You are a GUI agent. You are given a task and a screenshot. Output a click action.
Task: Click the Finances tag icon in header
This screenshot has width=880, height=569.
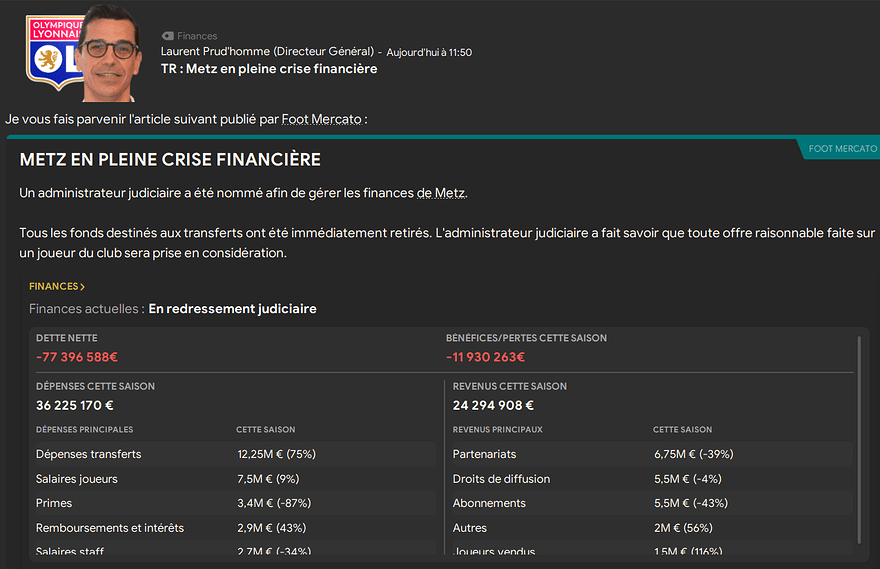(167, 36)
